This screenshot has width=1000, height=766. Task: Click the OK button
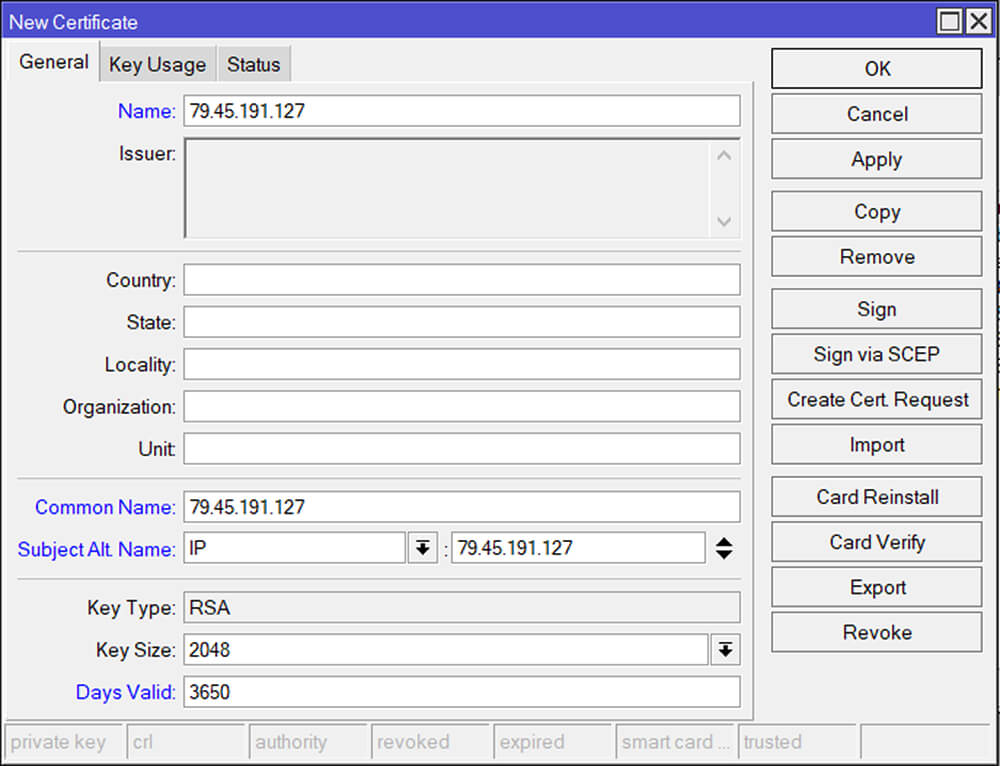tap(876, 68)
